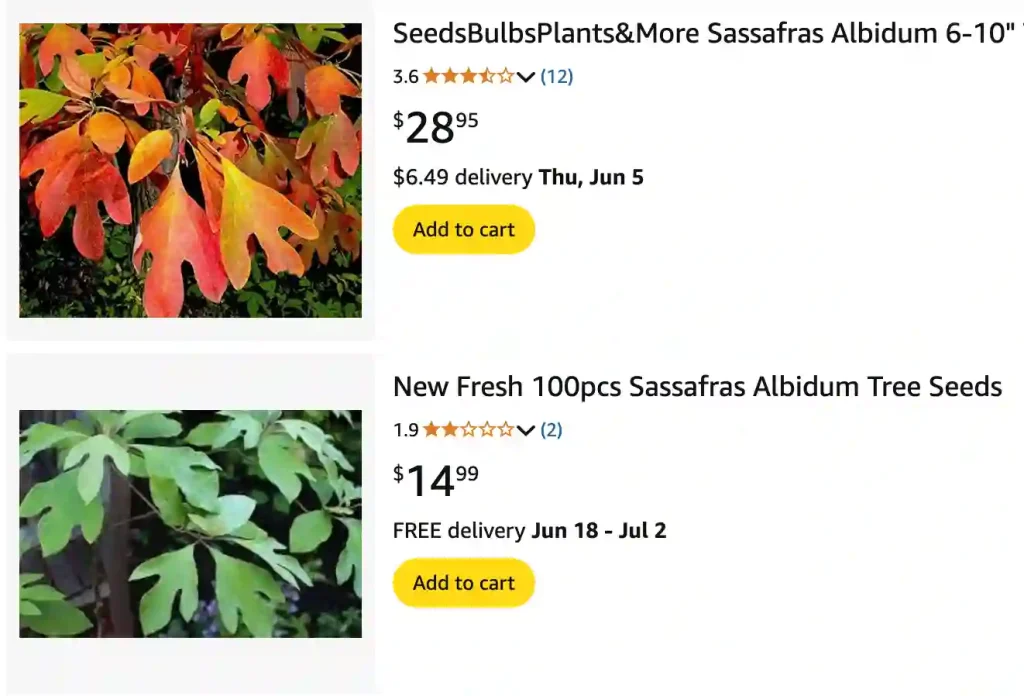Open the SeedsBulbsPlants&More Sassafras Albidum product title
1024x696 pixels.
click(x=700, y=33)
